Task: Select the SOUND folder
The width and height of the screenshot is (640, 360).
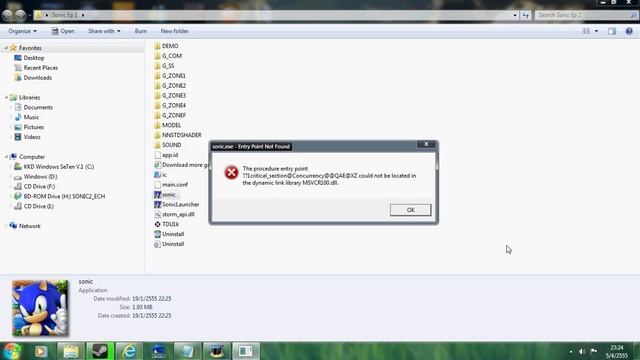Action: [171, 145]
